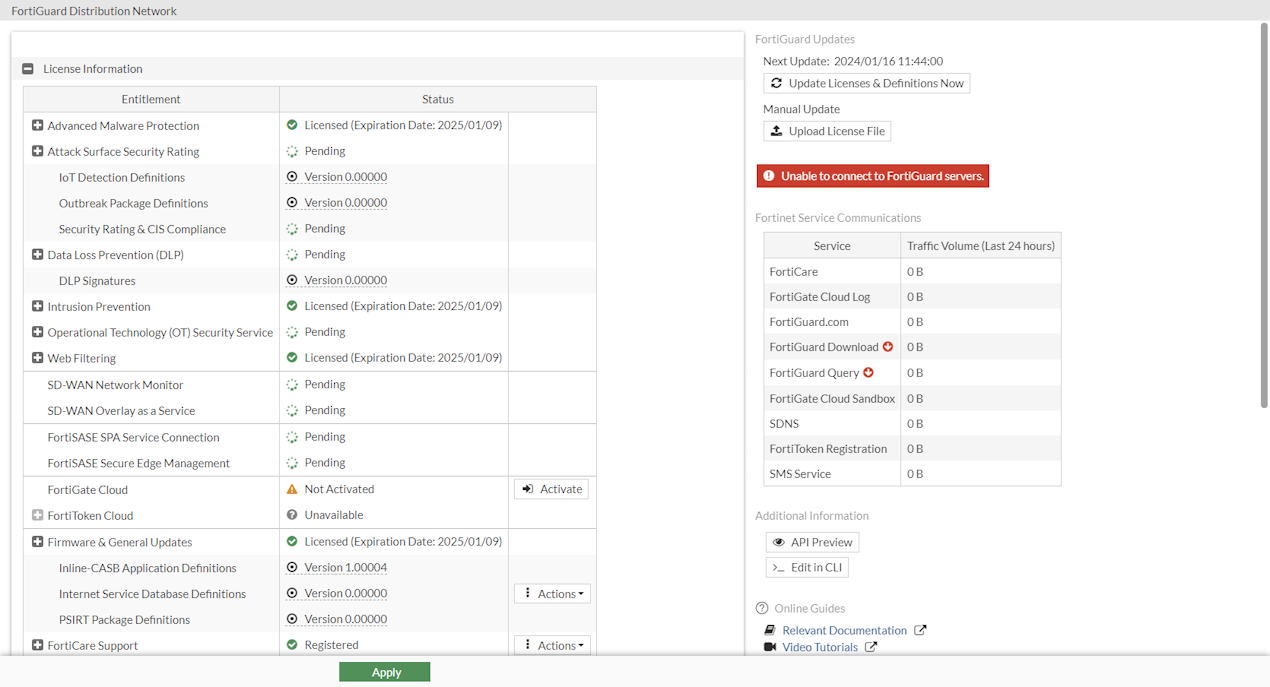Click Update Licenses & Definitions Now

tap(866, 83)
